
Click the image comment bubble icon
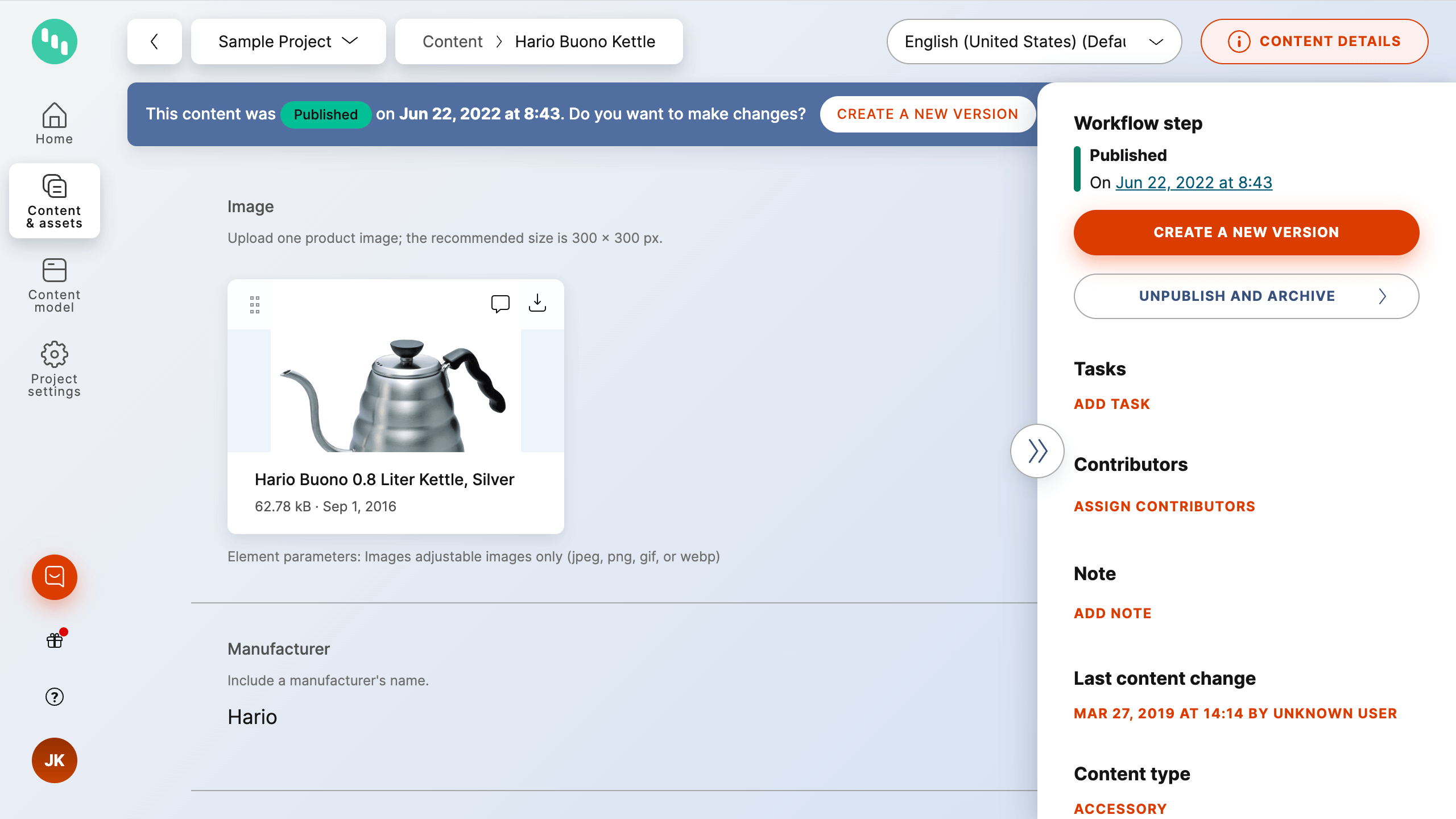(500, 304)
